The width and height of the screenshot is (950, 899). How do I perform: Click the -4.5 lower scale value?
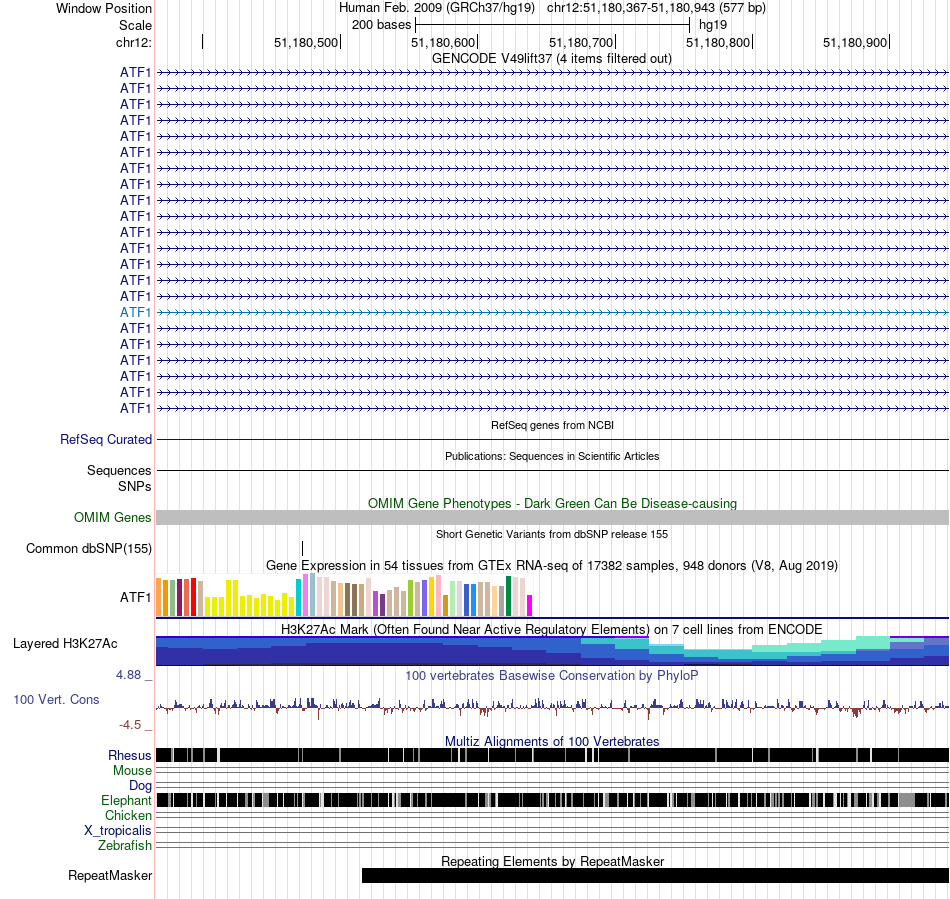(x=130, y=725)
